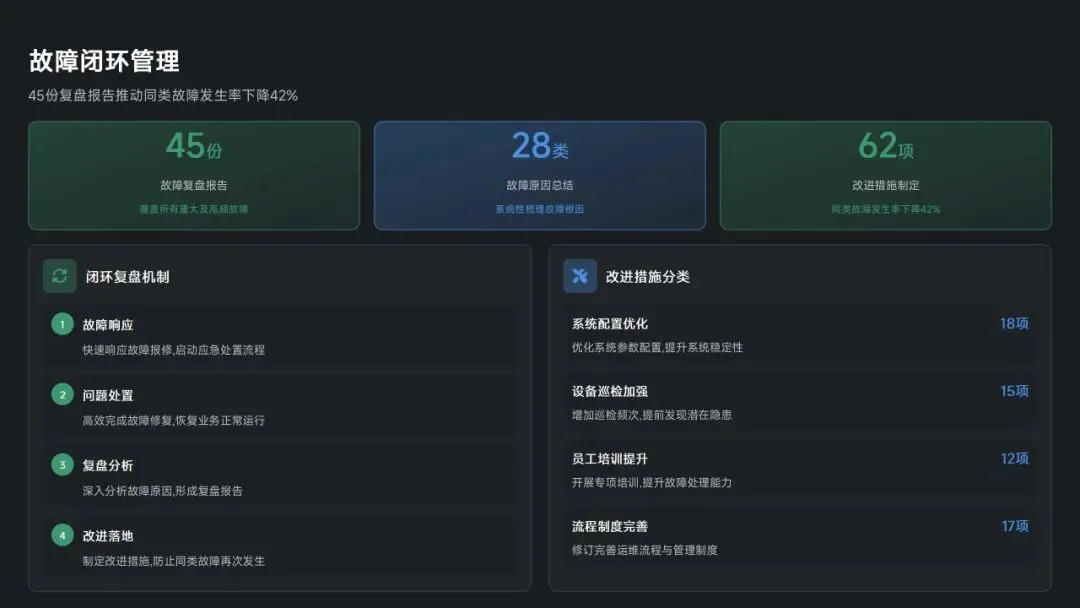Open the 28类 故障原因总结 card
1080x608 pixels.
[x=540, y=176]
